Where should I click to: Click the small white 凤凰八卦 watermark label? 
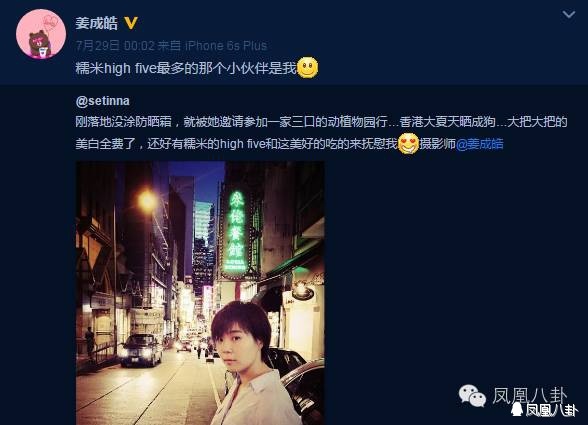click(551, 410)
